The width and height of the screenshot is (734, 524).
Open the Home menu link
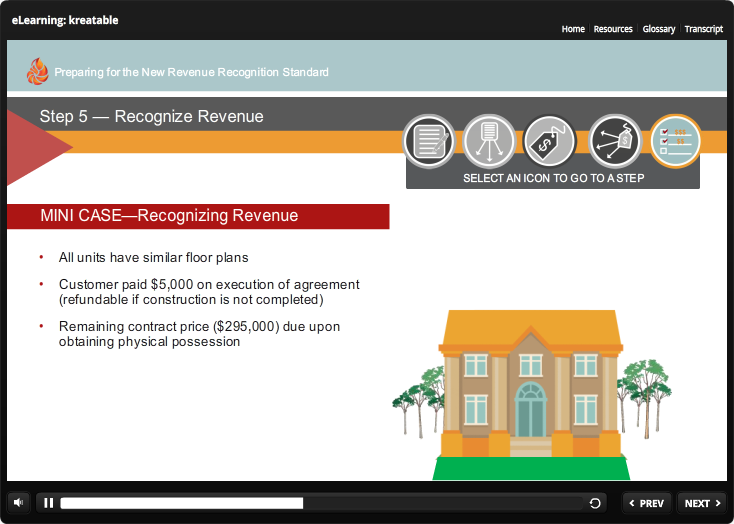click(x=573, y=29)
